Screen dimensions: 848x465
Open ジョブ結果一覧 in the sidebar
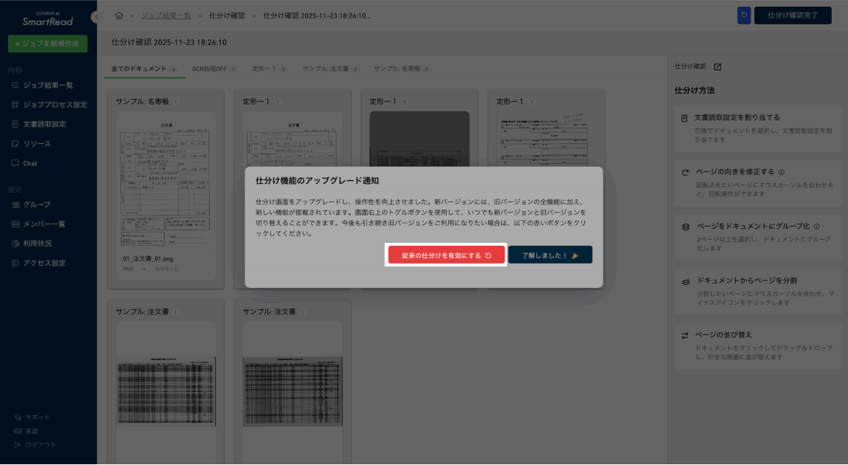pos(47,86)
